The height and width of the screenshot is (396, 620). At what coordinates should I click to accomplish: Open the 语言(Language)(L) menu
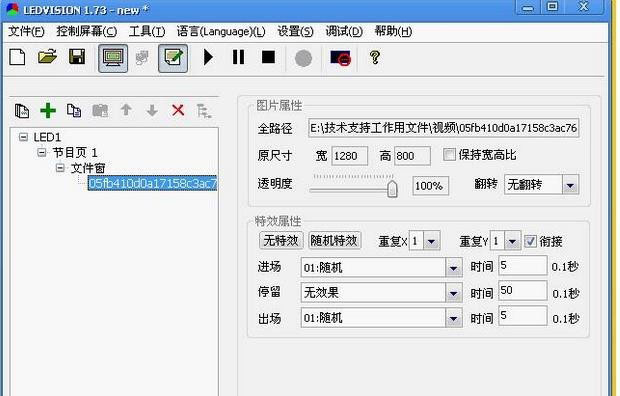tap(221, 31)
